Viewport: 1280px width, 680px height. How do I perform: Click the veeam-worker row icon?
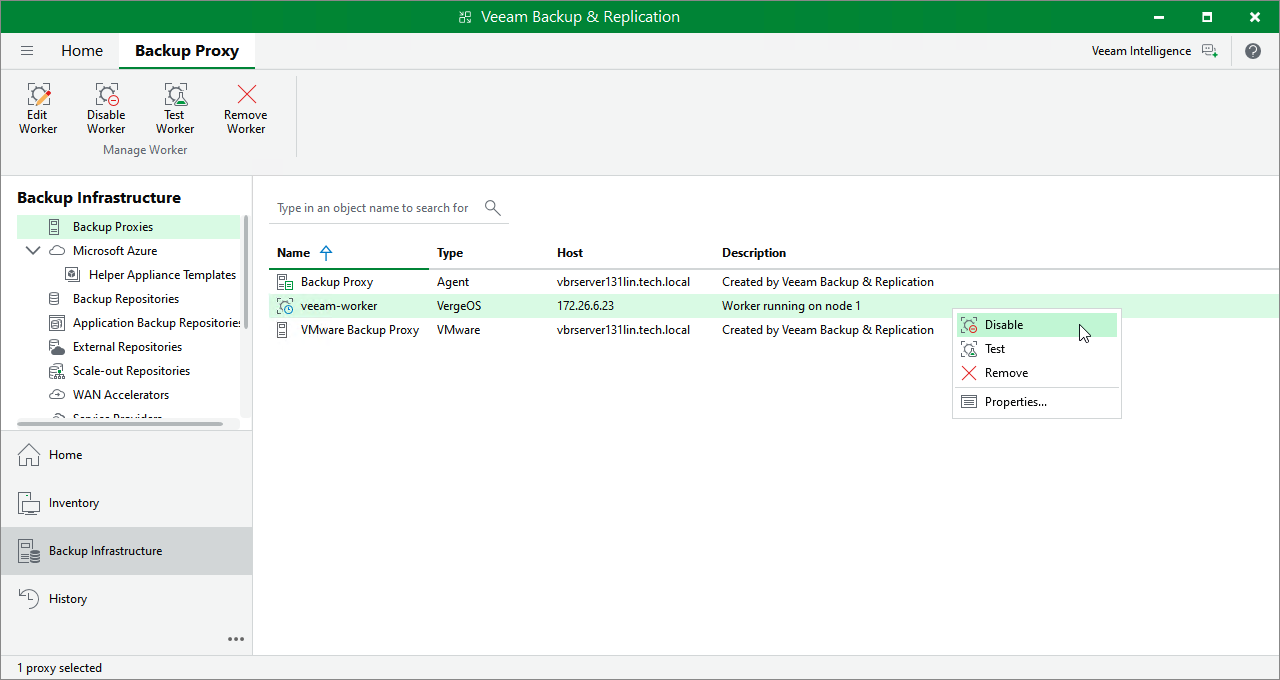pos(285,306)
